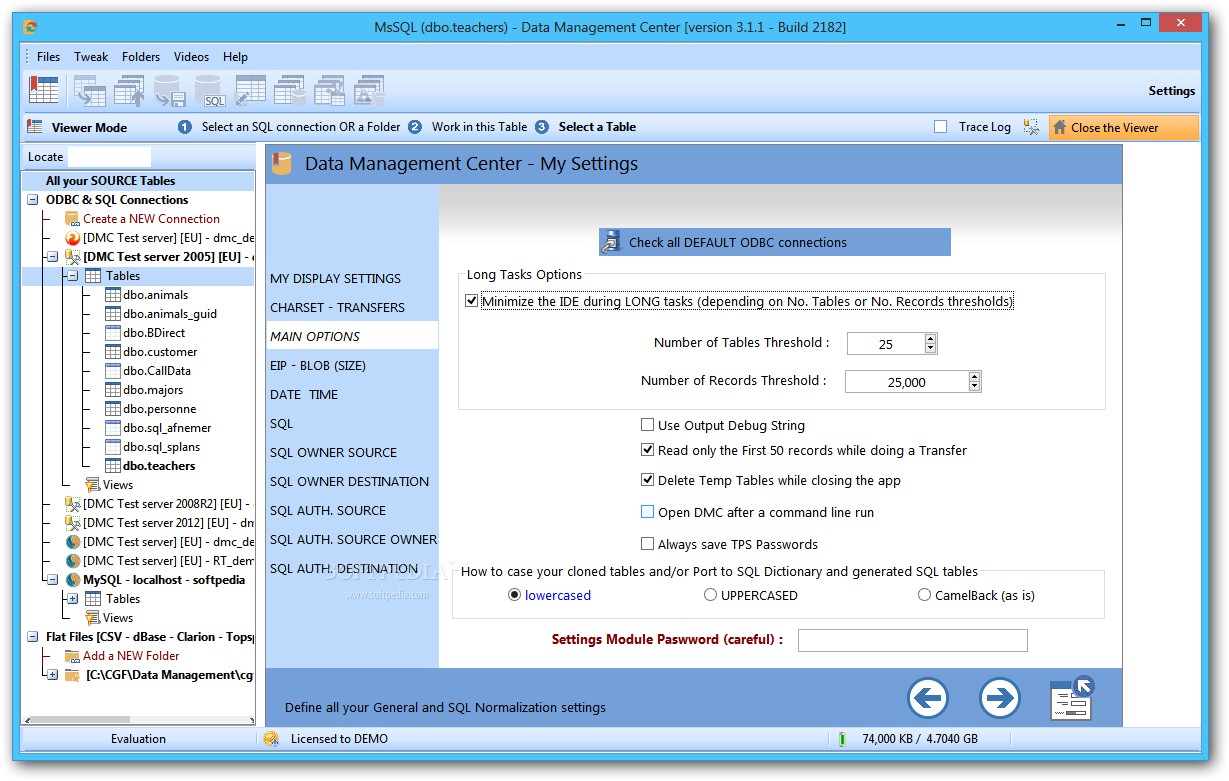Click the DMC Test server 2008R2 connection icon

pyautogui.click(x=73, y=504)
